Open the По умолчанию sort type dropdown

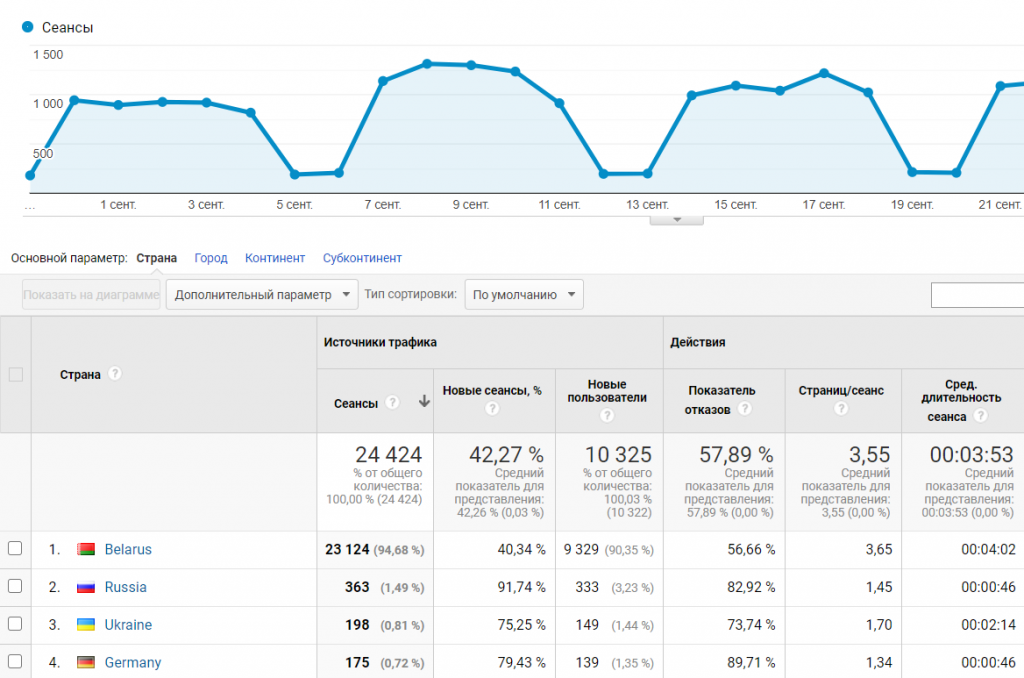pyautogui.click(x=524, y=295)
